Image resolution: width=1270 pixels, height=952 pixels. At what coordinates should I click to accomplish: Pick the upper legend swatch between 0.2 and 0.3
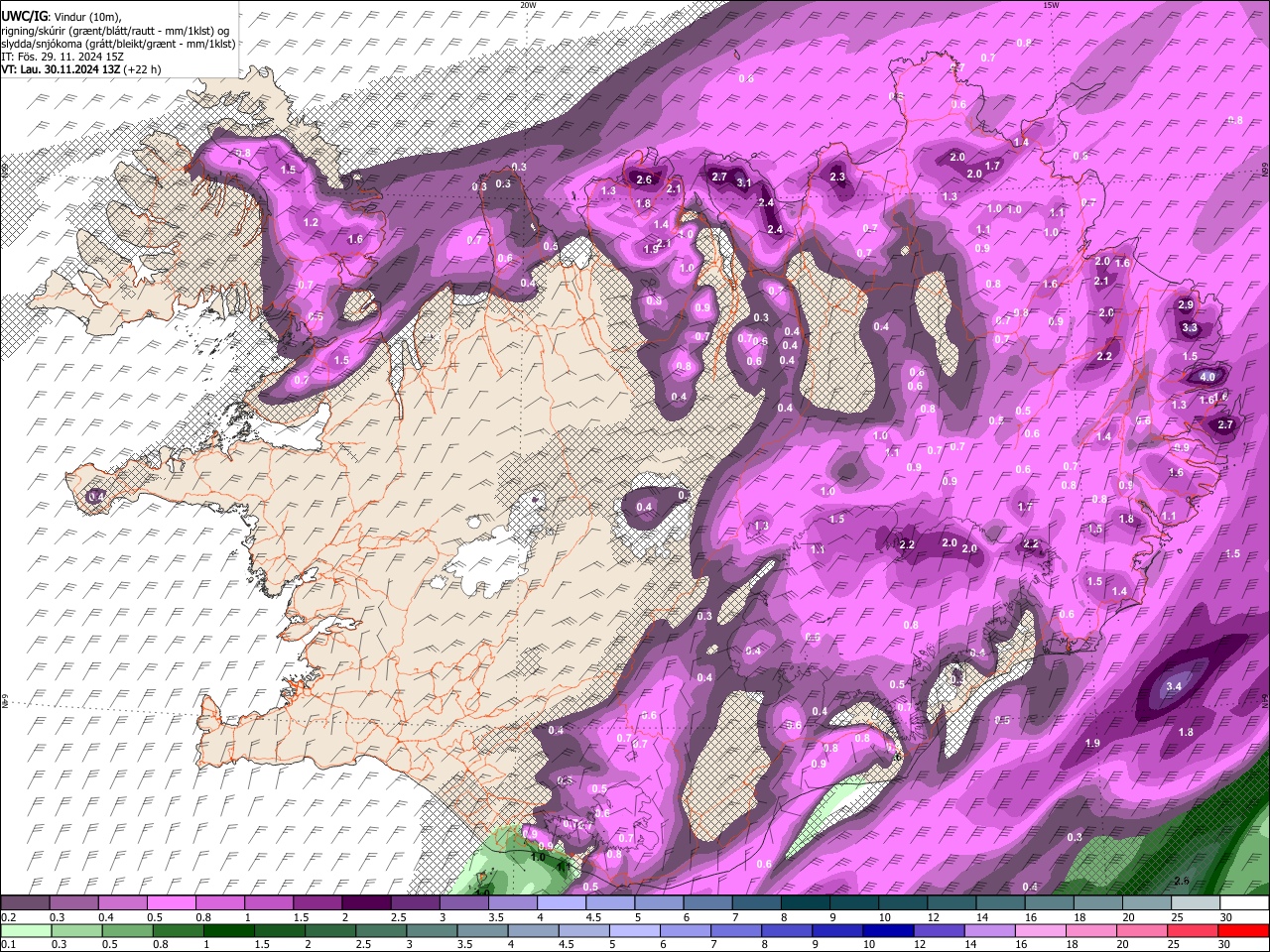25,903
